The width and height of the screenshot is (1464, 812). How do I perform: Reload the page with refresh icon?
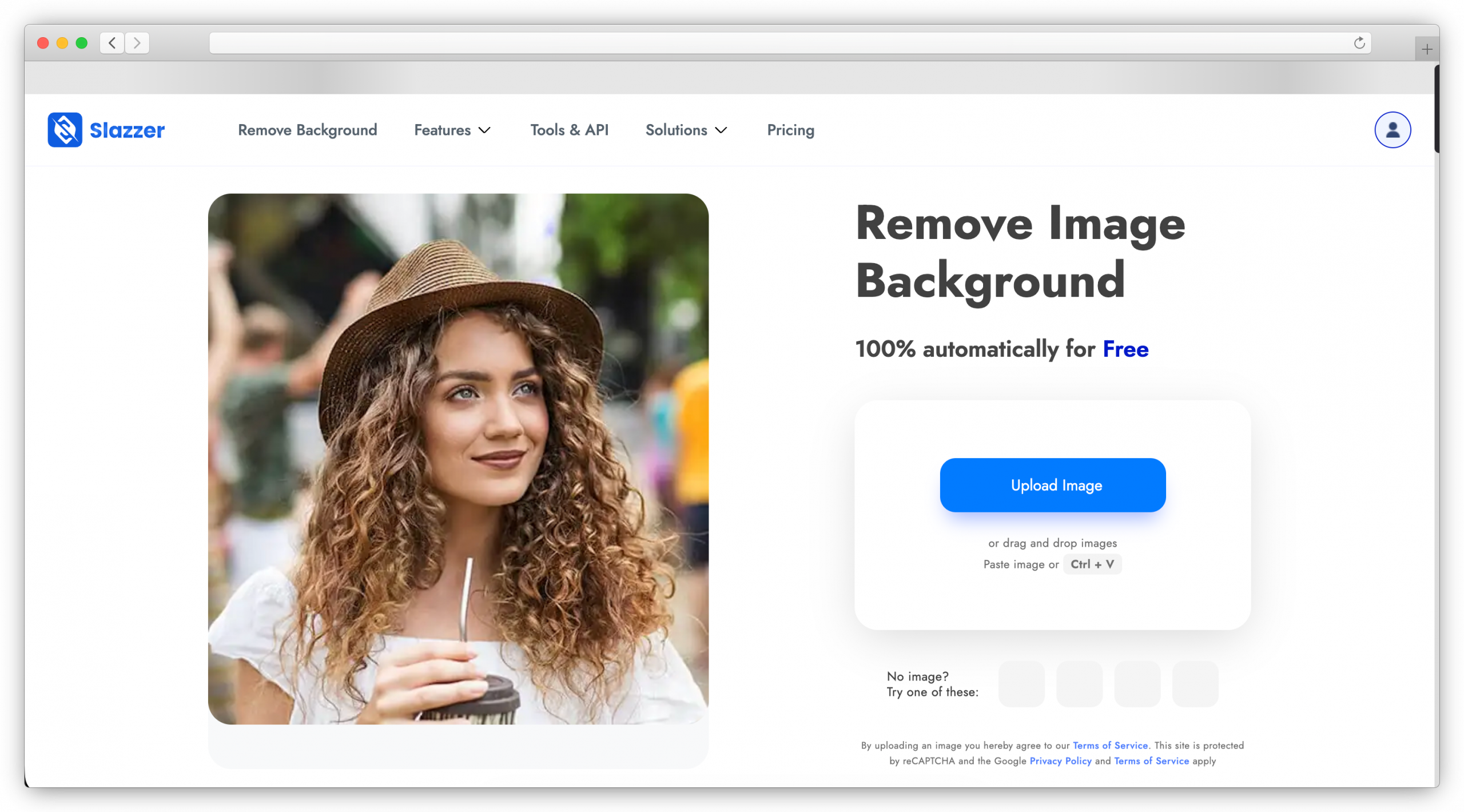(1359, 43)
